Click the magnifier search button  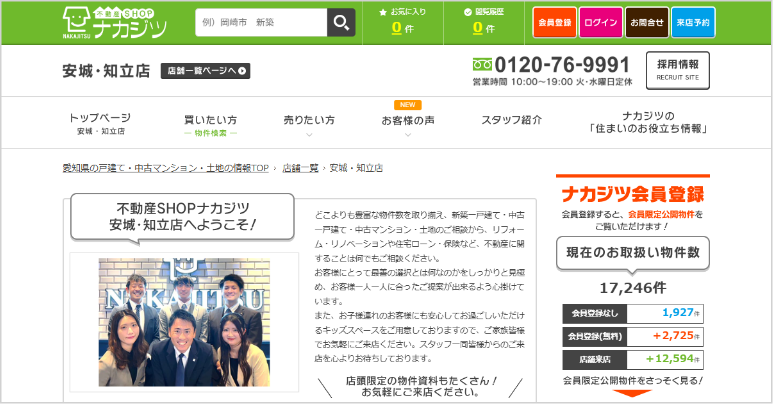coord(341,22)
